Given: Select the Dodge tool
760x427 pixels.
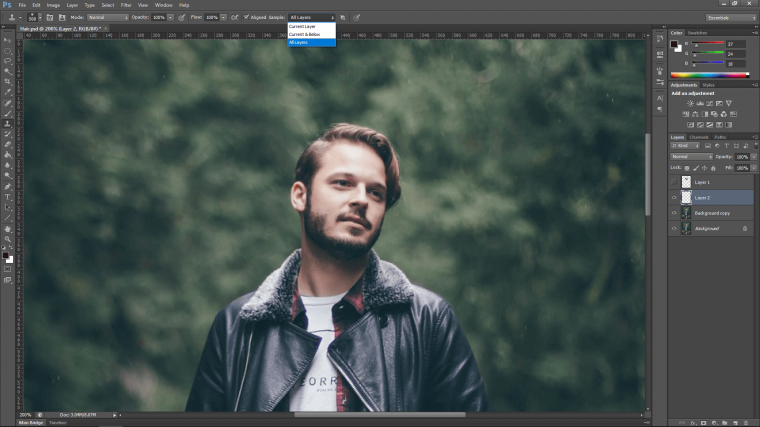Looking at the screenshot, I should point(7,175).
